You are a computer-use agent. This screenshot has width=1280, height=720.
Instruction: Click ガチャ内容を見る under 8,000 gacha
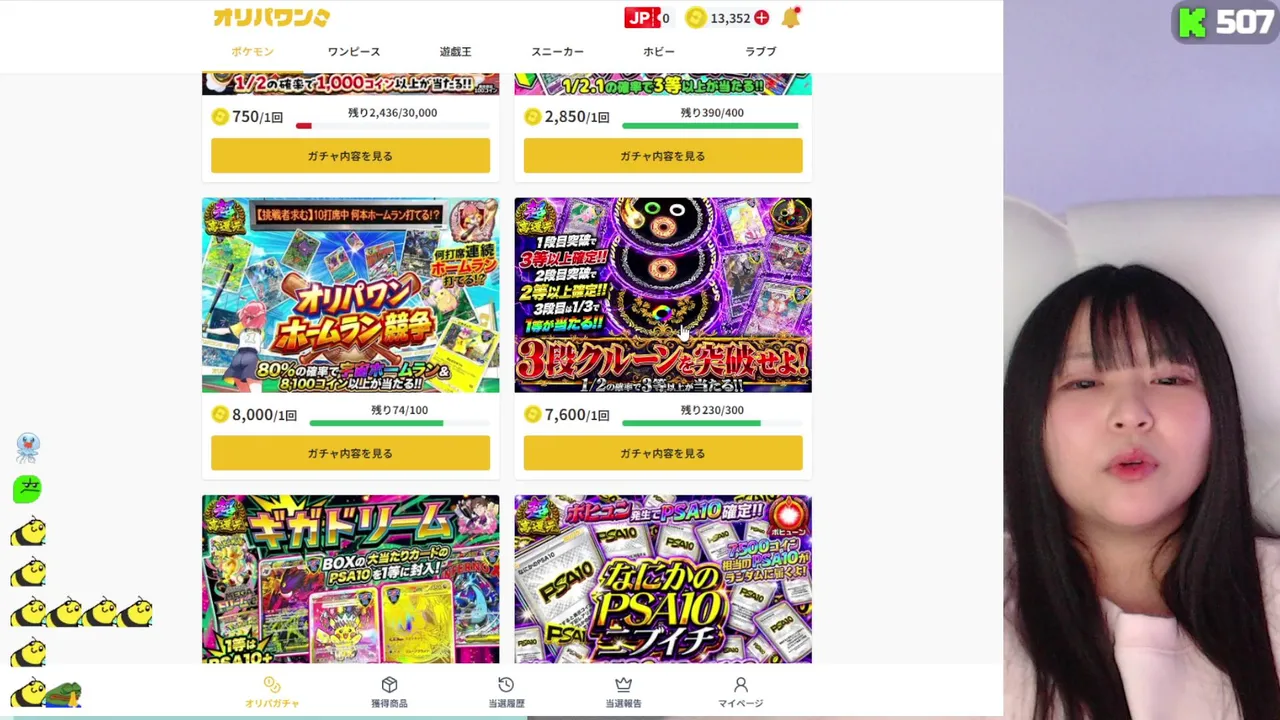tap(350, 453)
